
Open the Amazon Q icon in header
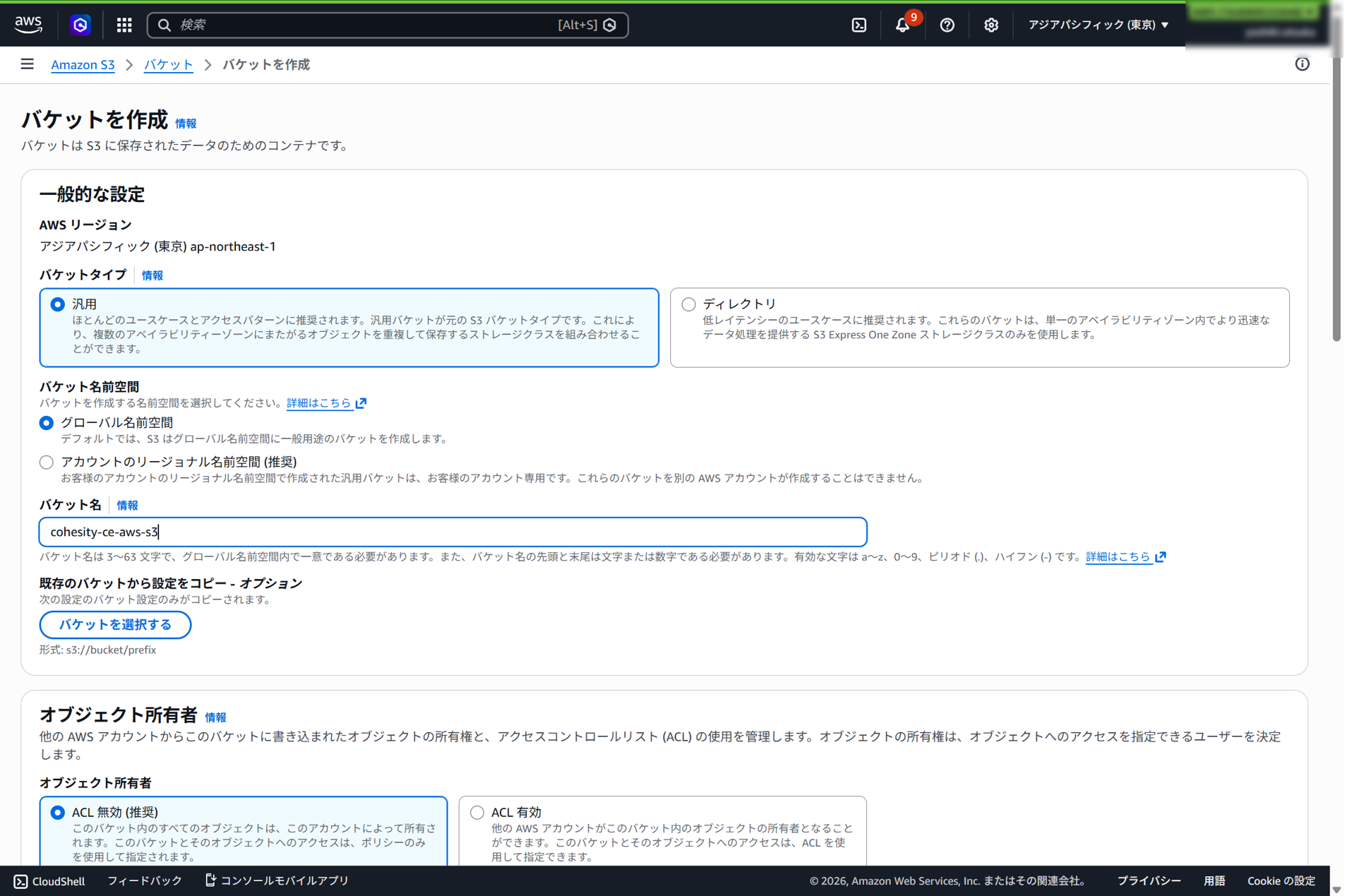click(x=80, y=25)
